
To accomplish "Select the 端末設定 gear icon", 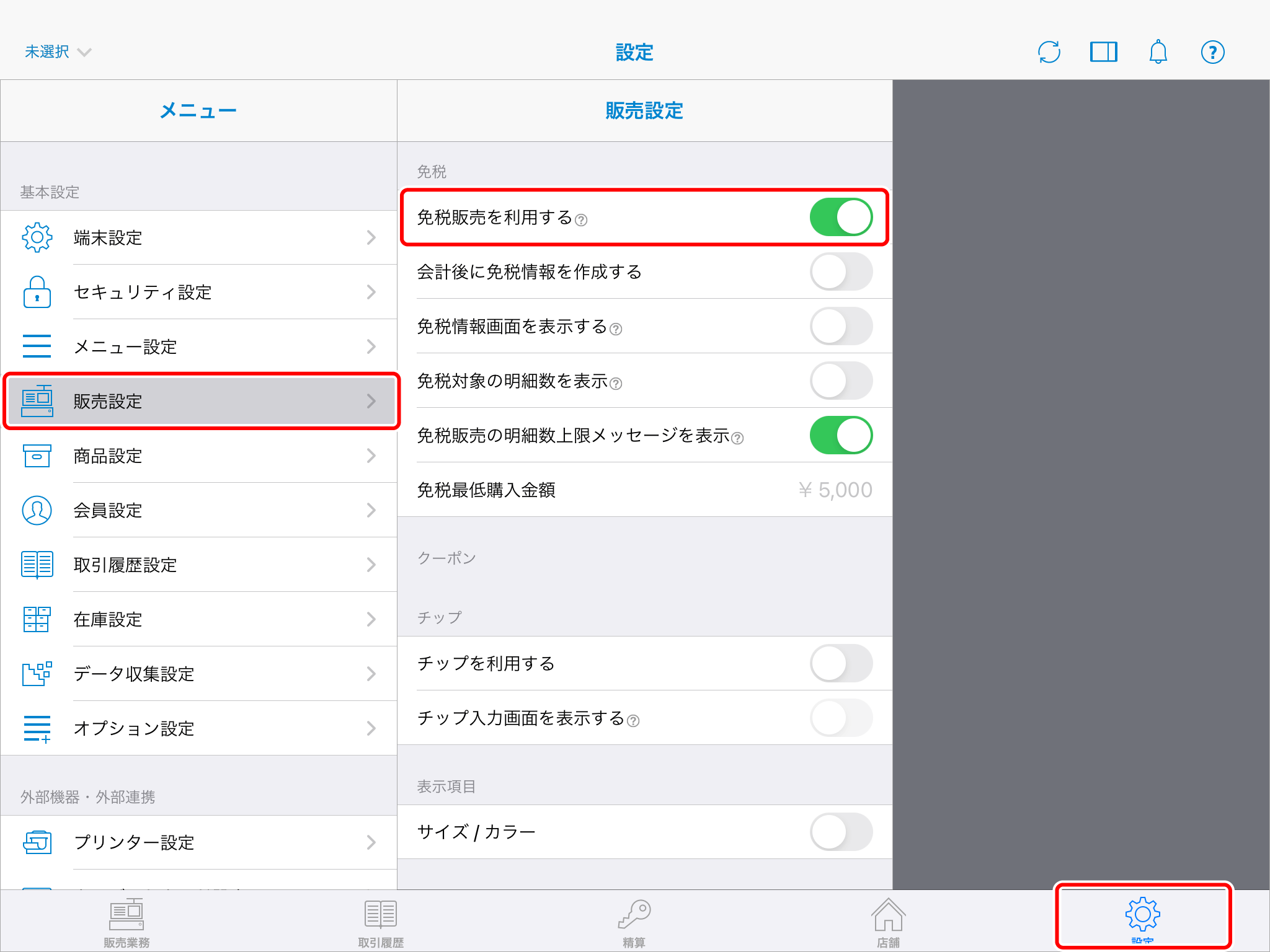I will tap(37, 237).
